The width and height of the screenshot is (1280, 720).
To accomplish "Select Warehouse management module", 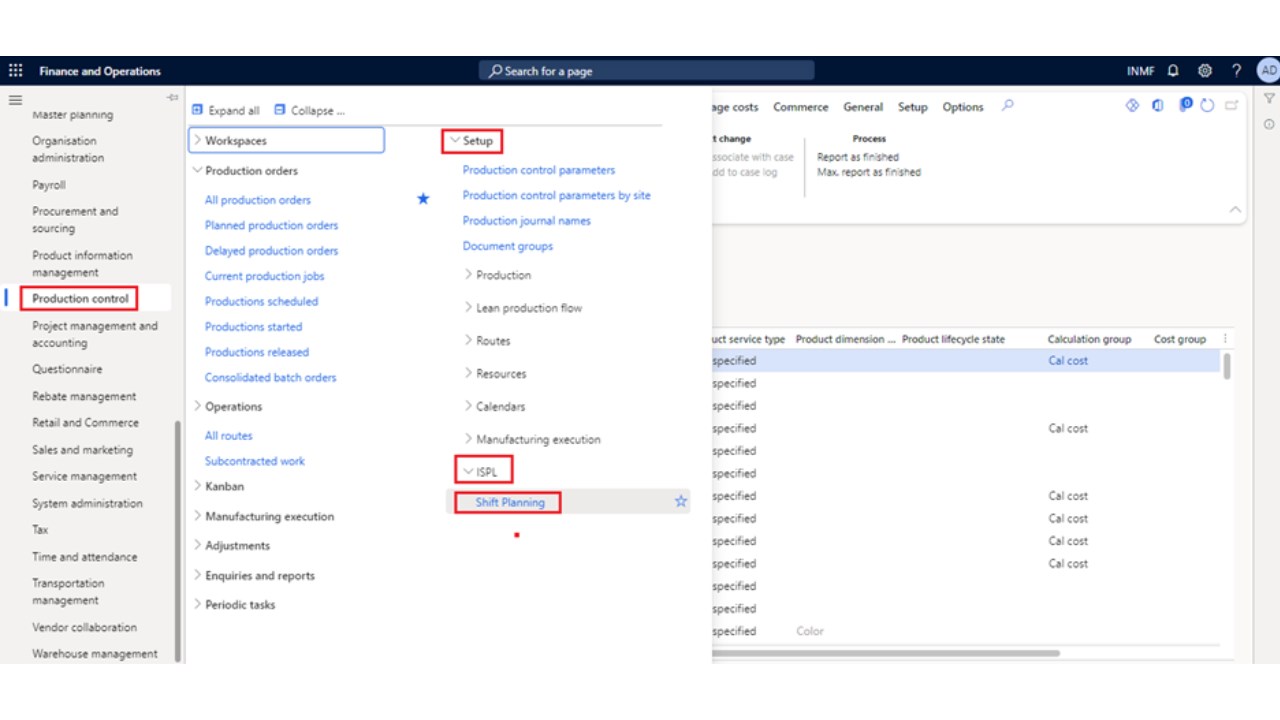I will coord(94,654).
